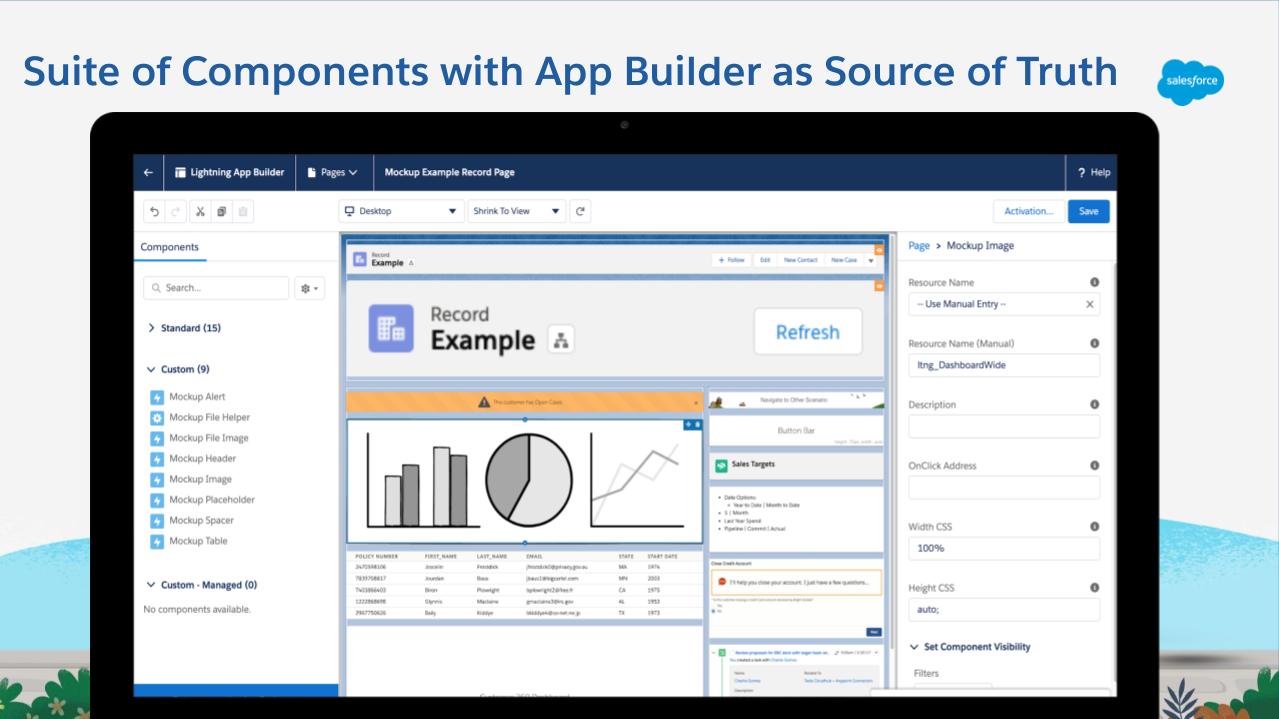Click the Activation button

(1028, 212)
